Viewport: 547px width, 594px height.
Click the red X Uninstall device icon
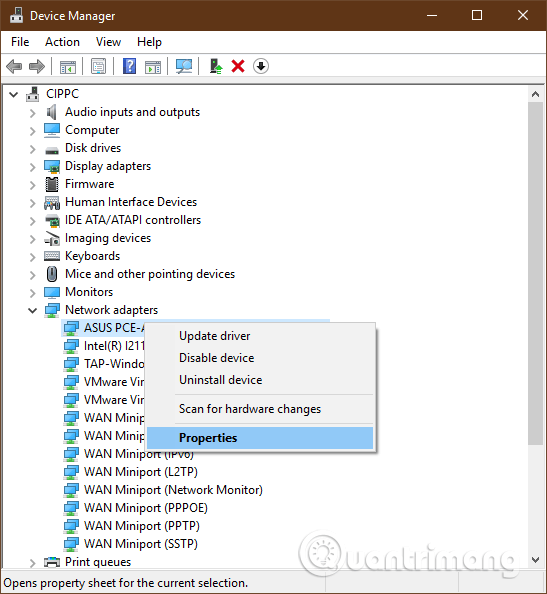(238, 66)
